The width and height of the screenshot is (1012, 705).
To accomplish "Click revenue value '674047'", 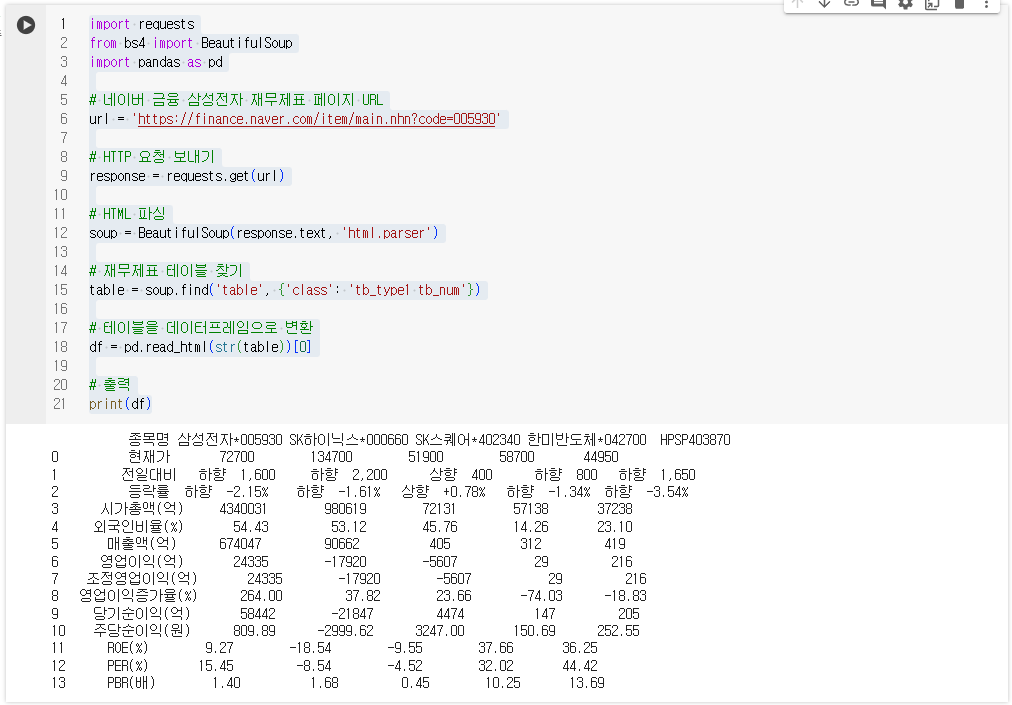I will coord(240,544).
